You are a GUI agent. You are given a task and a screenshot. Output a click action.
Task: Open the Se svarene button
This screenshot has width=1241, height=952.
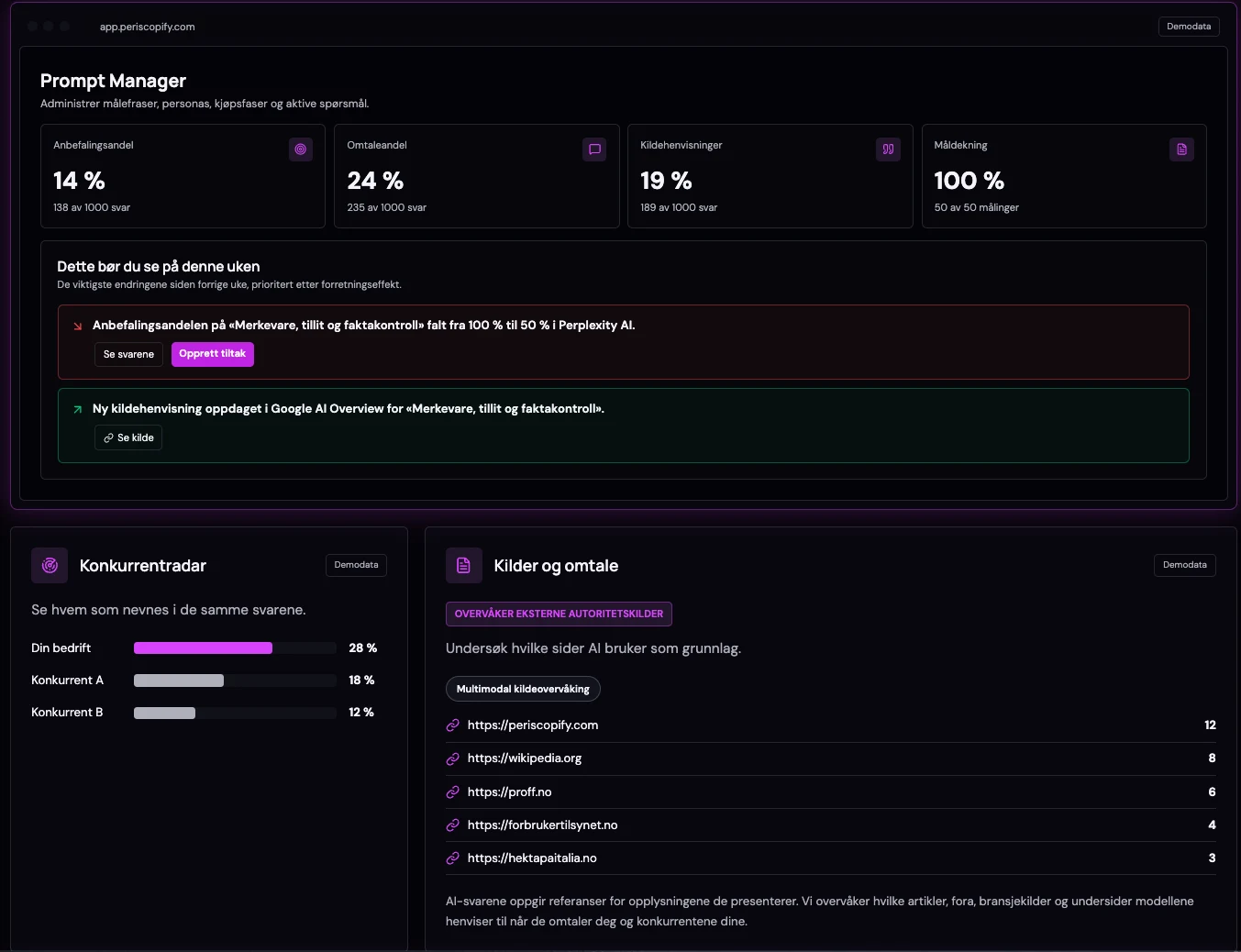(x=128, y=354)
